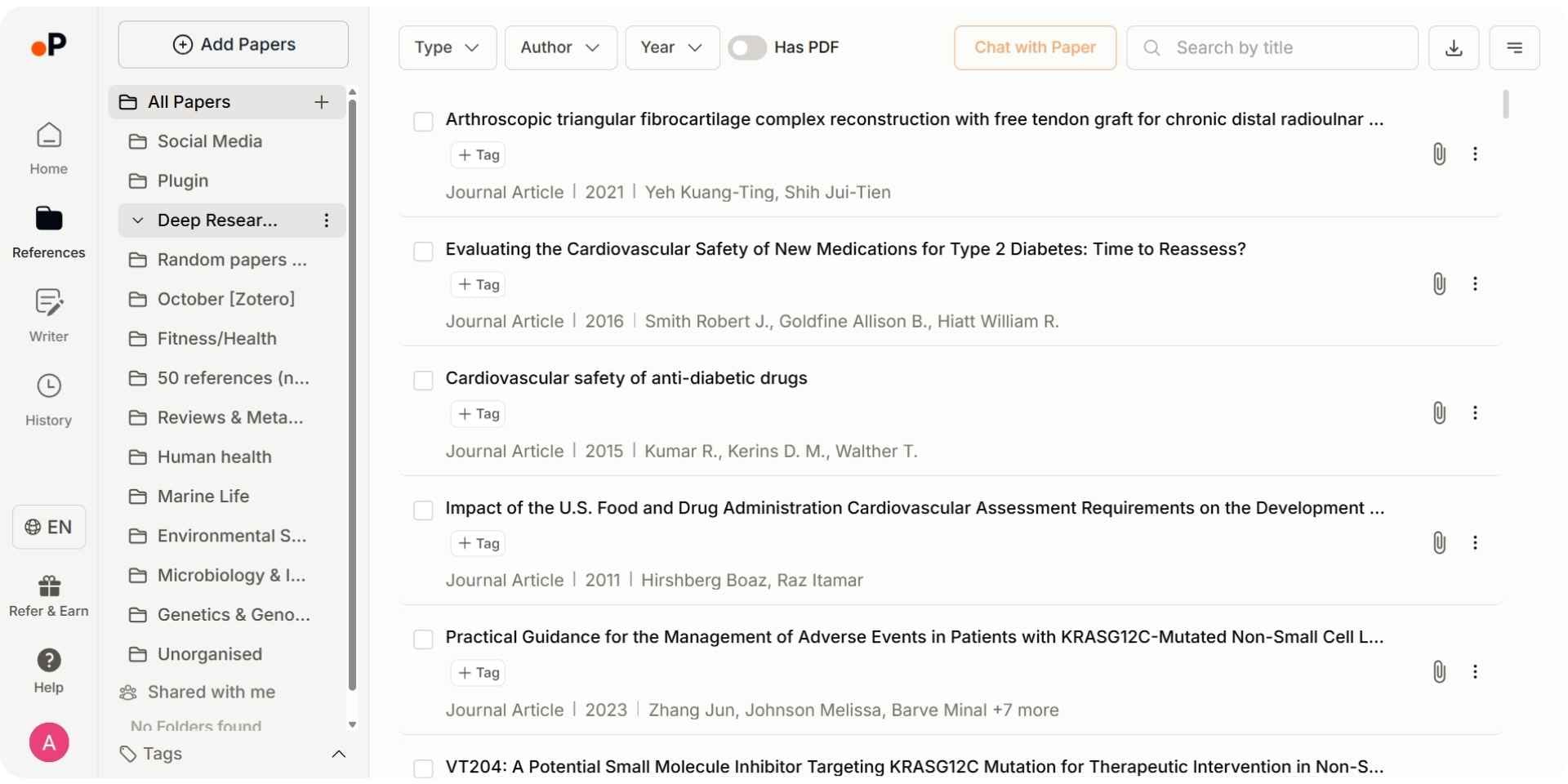Open three-dot menu for Hirshberg Boaz paper
This screenshot has width=1568, height=784.
pyautogui.click(x=1475, y=543)
